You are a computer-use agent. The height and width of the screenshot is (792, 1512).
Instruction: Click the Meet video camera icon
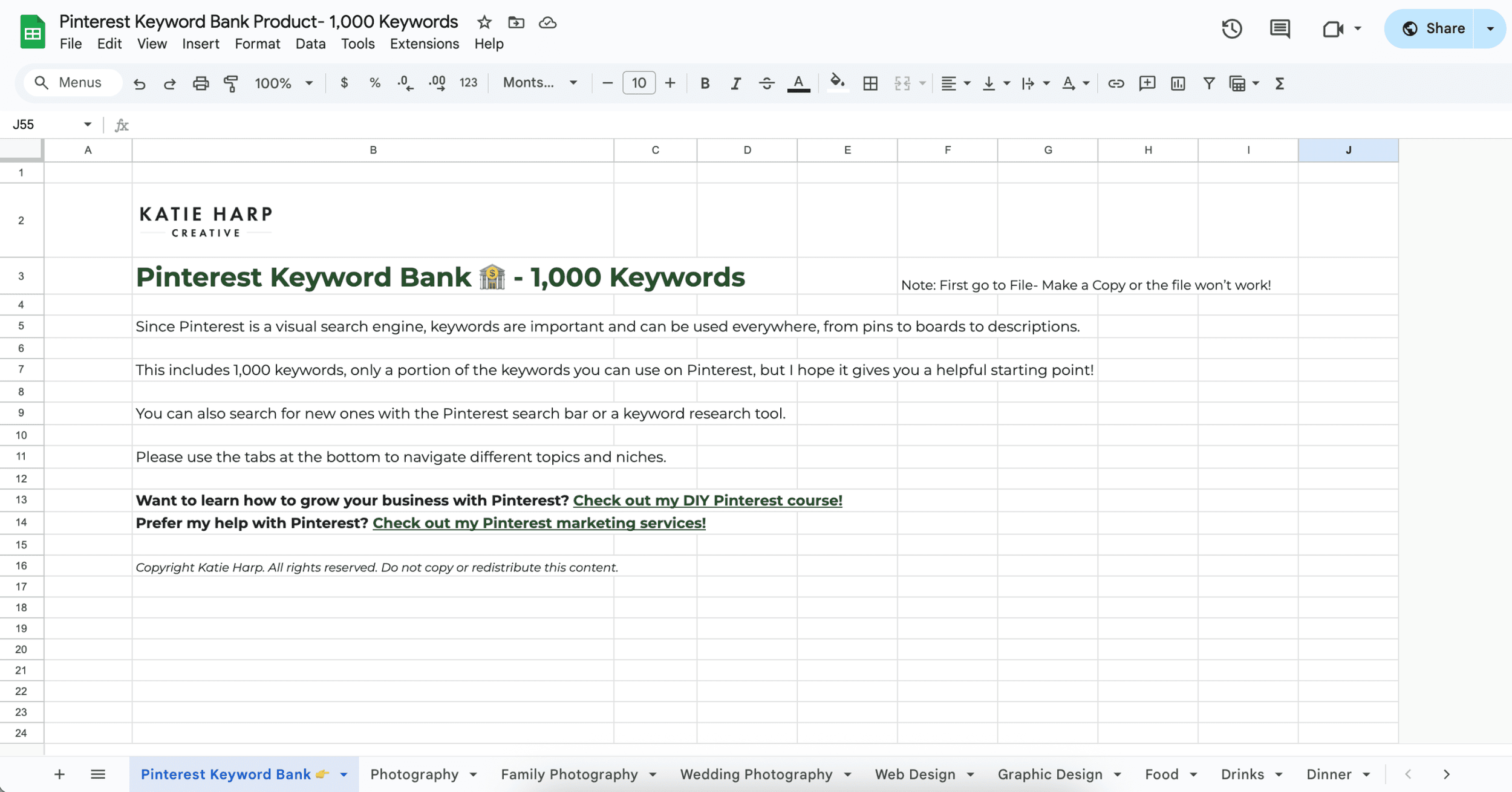1333,28
